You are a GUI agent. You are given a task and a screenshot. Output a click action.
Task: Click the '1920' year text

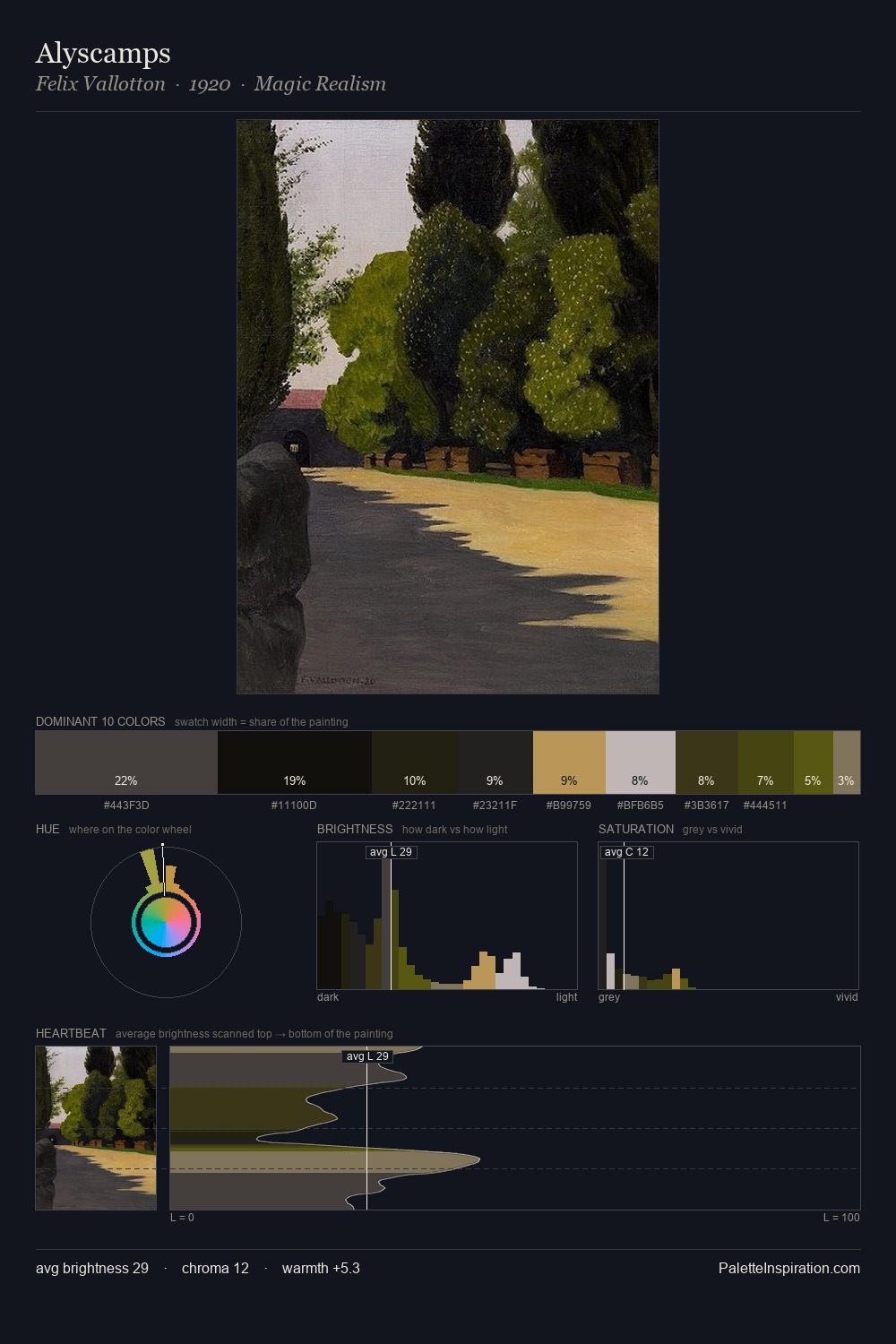[210, 84]
